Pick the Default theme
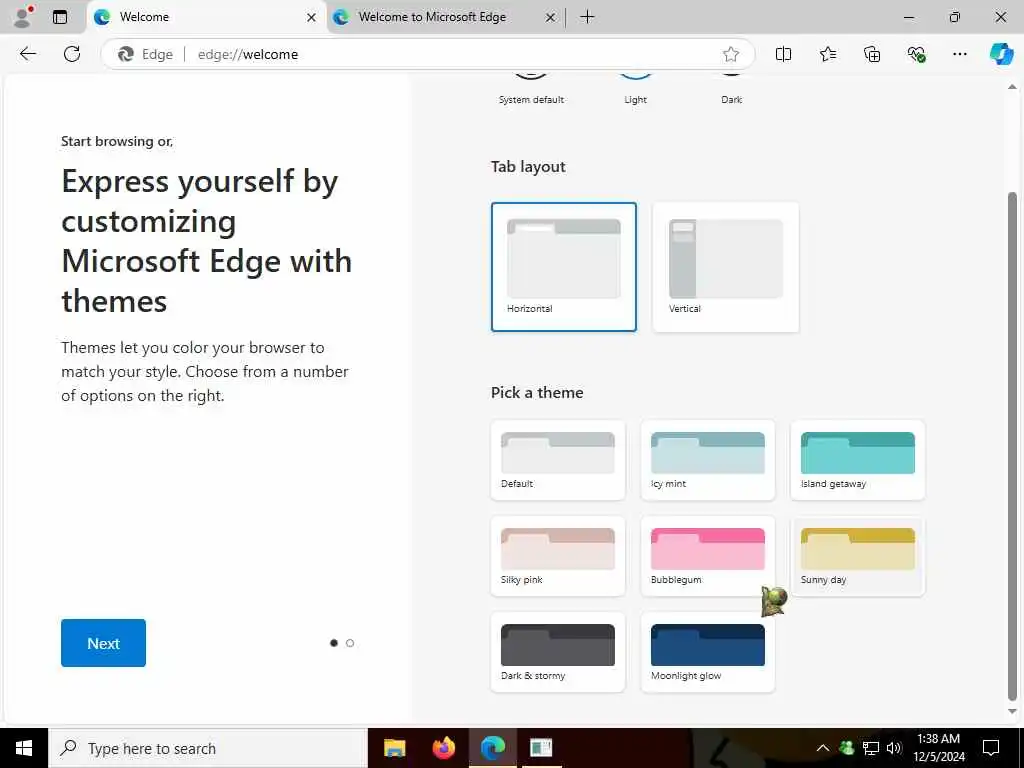 pos(558,460)
